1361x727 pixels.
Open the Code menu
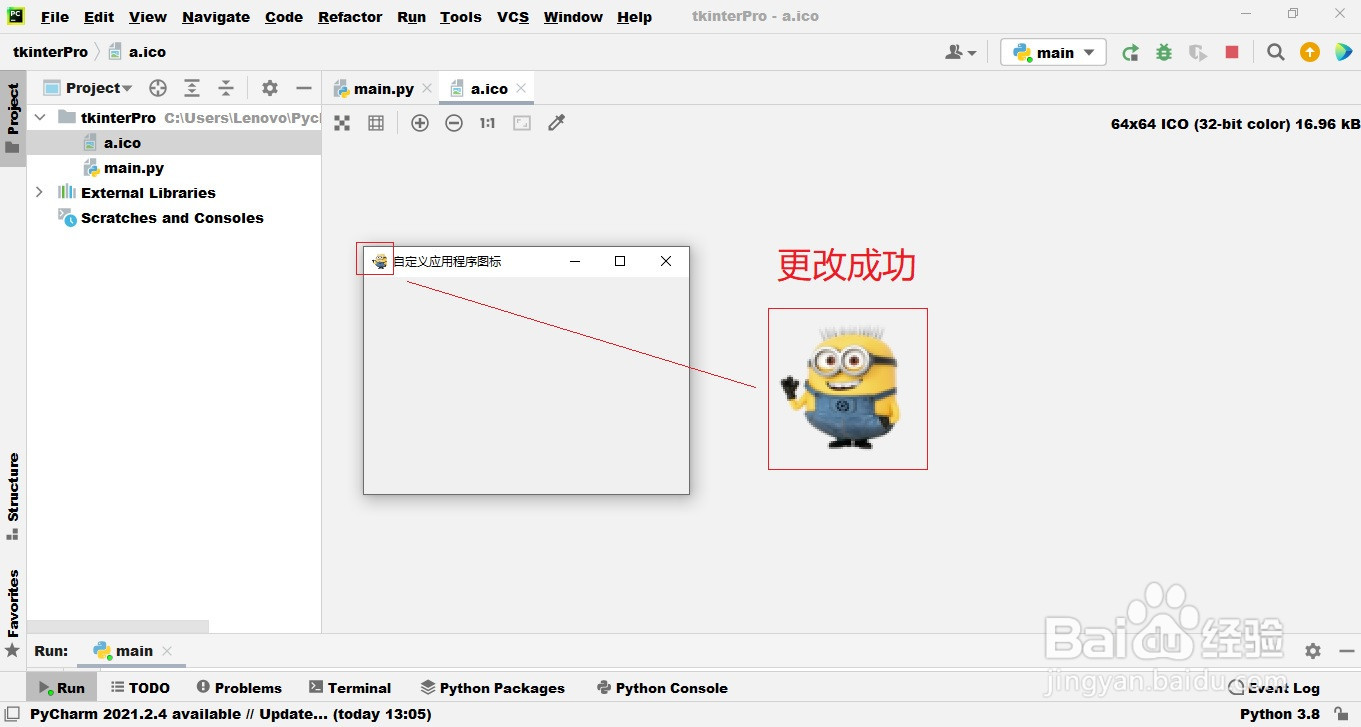(x=284, y=17)
